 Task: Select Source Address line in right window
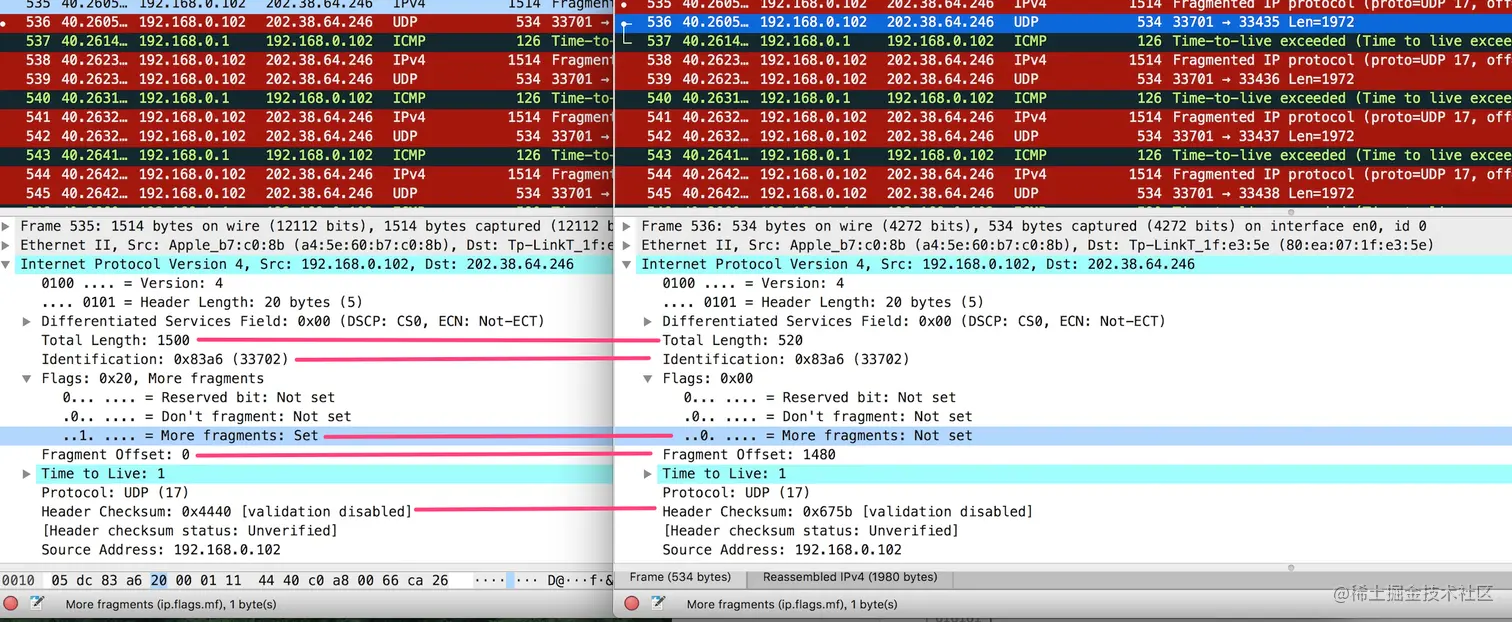782,549
